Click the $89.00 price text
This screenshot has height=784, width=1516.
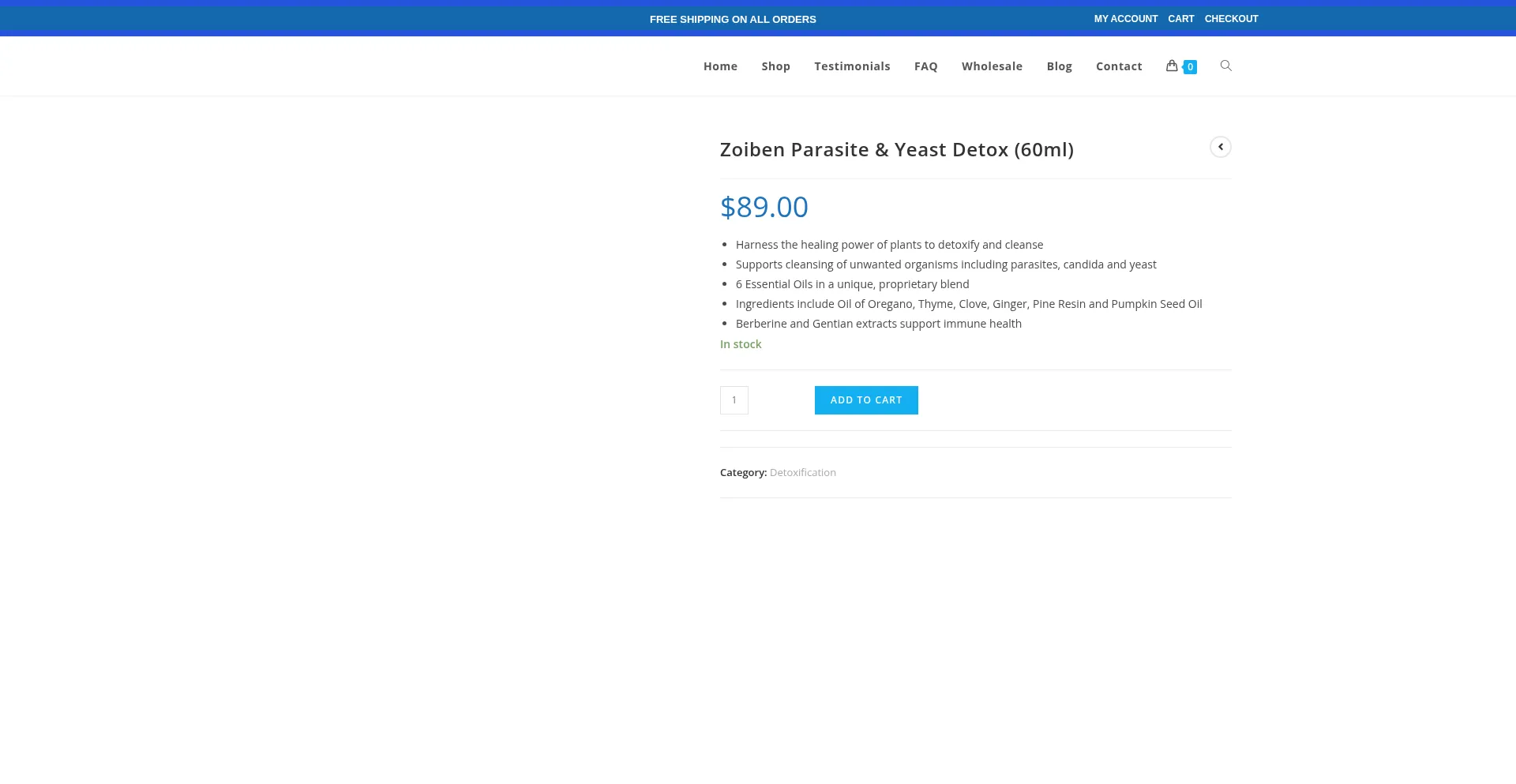pyautogui.click(x=764, y=207)
